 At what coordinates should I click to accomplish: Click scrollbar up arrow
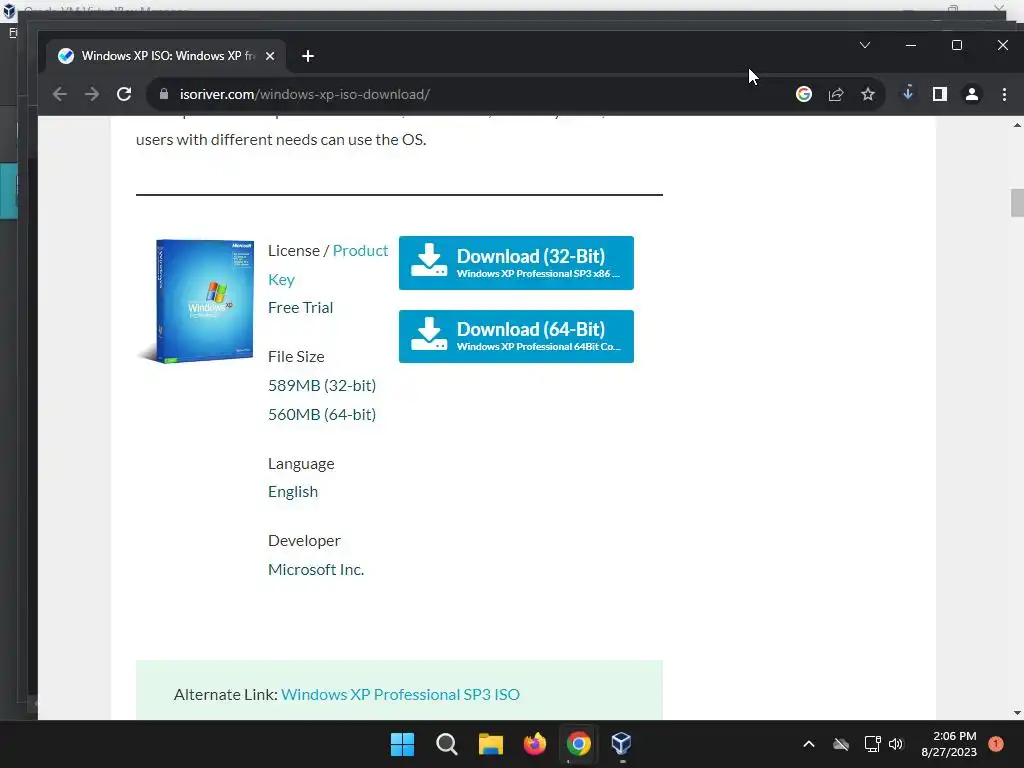coord(1017,124)
